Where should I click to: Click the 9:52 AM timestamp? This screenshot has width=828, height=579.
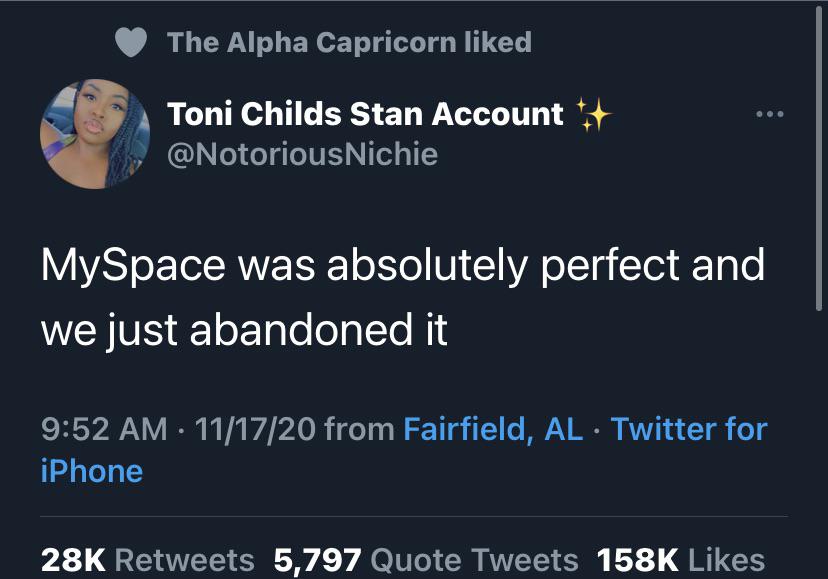104,429
